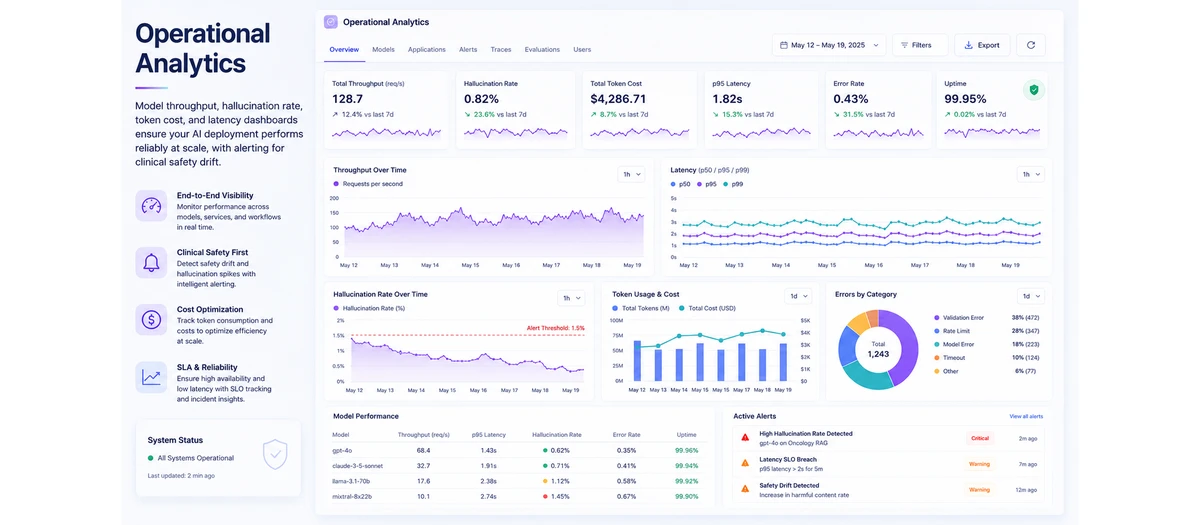Go to the Evaluations tab
The image size is (1200, 525).
pos(542,49)
